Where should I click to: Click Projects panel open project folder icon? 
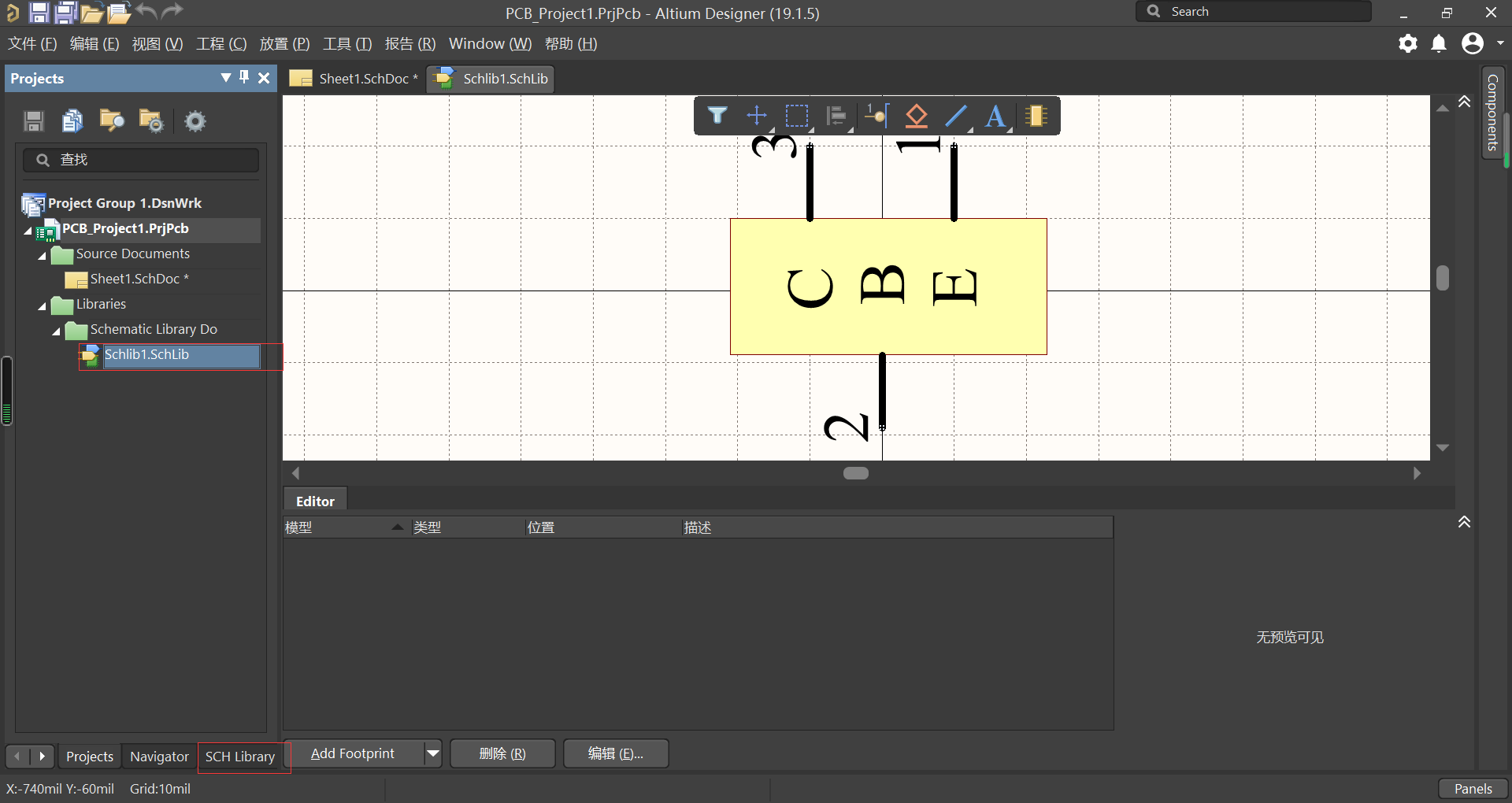click(112, 120)
